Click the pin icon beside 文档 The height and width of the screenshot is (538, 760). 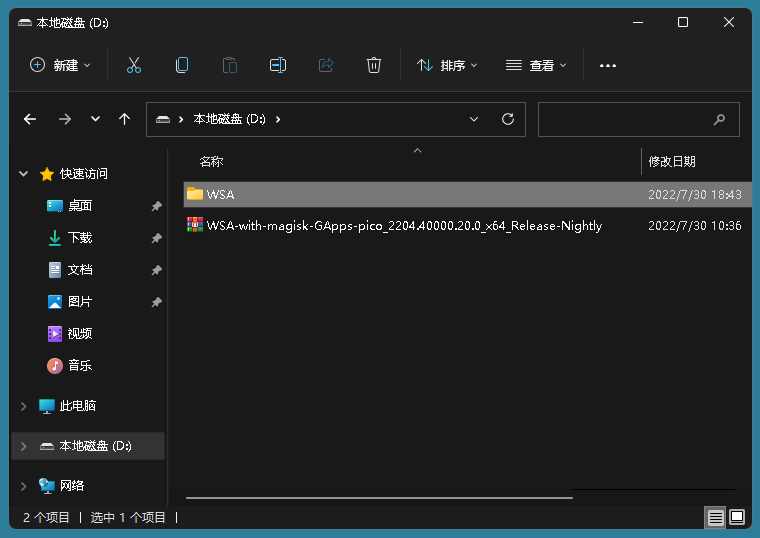click(156, 270)
